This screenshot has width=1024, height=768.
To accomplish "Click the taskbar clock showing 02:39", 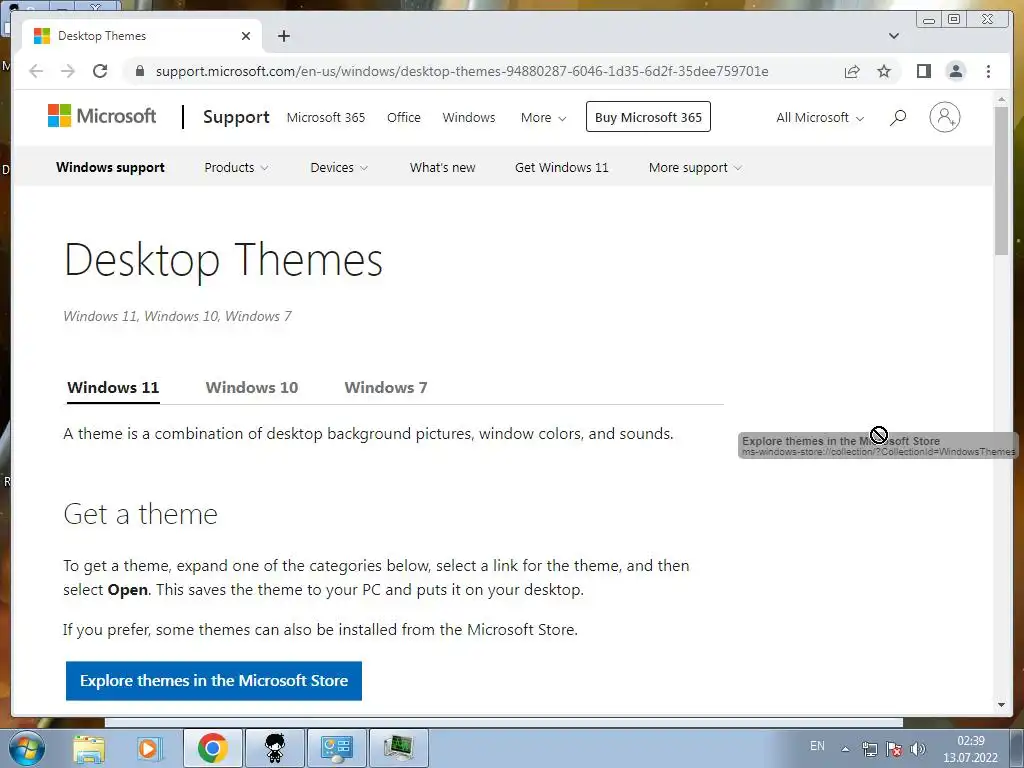I will coord(970,749).
